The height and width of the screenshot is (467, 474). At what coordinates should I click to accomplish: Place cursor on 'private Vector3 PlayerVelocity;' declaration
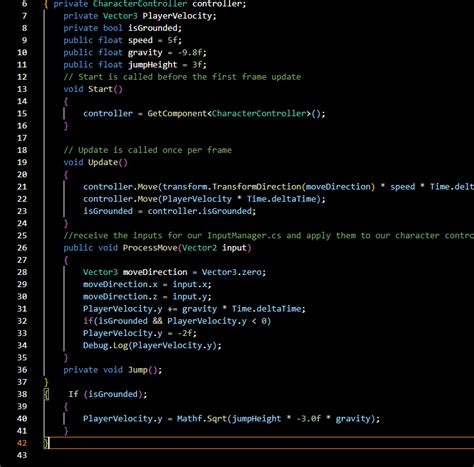[140, 16]
